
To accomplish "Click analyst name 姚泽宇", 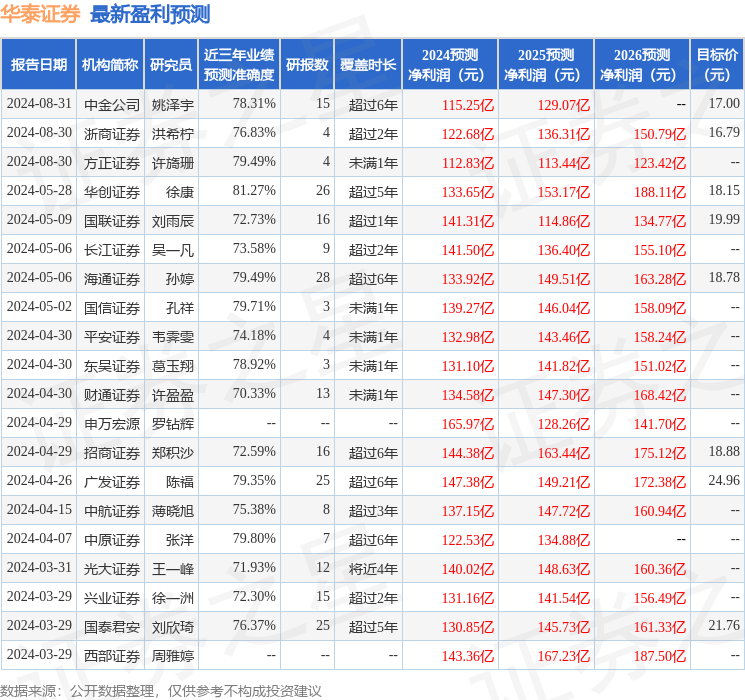I will tap(173, 105).
